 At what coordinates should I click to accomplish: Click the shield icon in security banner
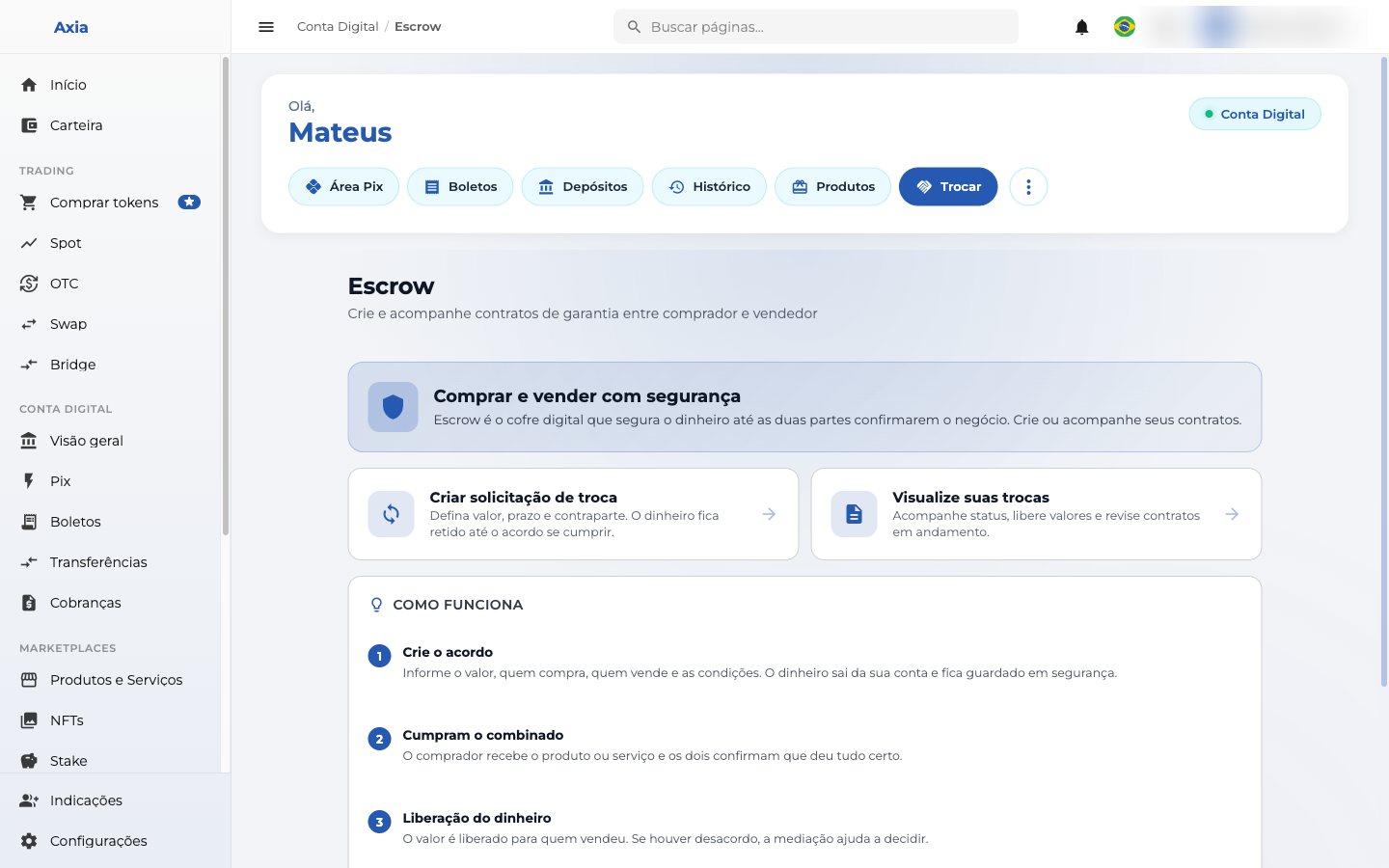click(x=393, y=407)
